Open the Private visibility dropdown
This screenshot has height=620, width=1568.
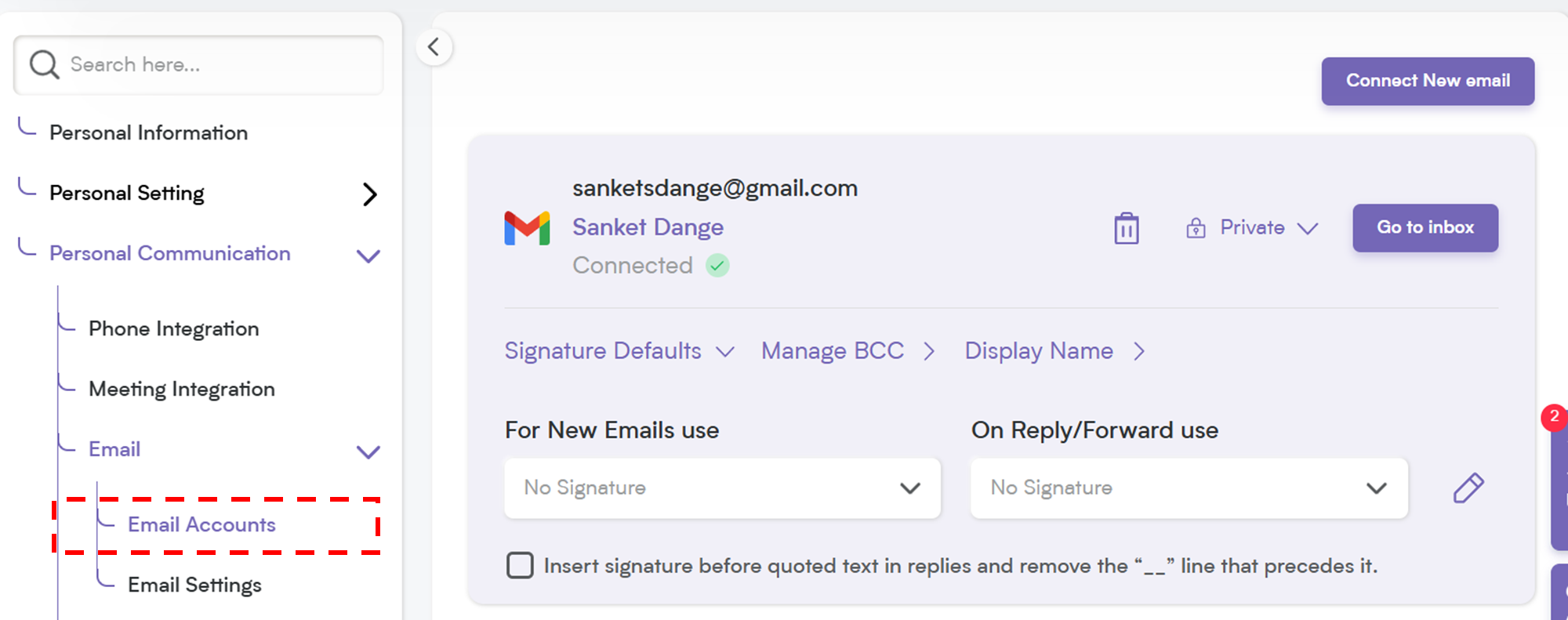pyautogui.click(x=1252, y=228)
